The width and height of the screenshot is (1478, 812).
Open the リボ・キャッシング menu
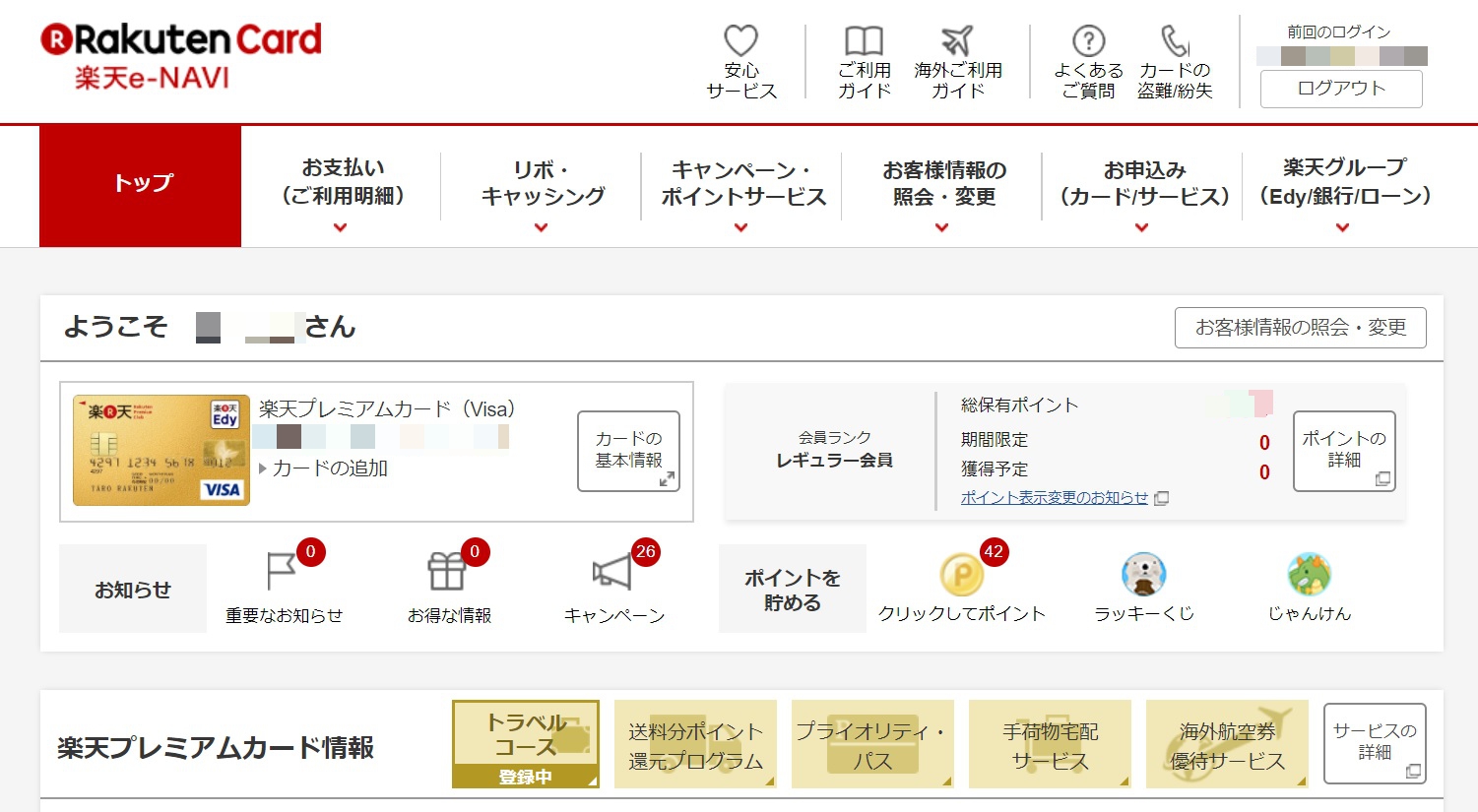(x=543, y=182)
